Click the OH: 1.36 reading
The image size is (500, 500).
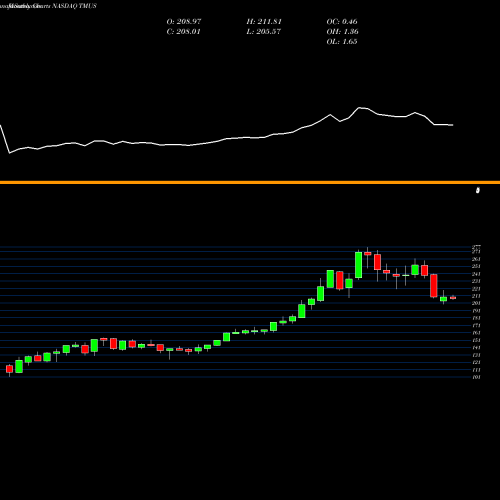(x=342, y=32)
